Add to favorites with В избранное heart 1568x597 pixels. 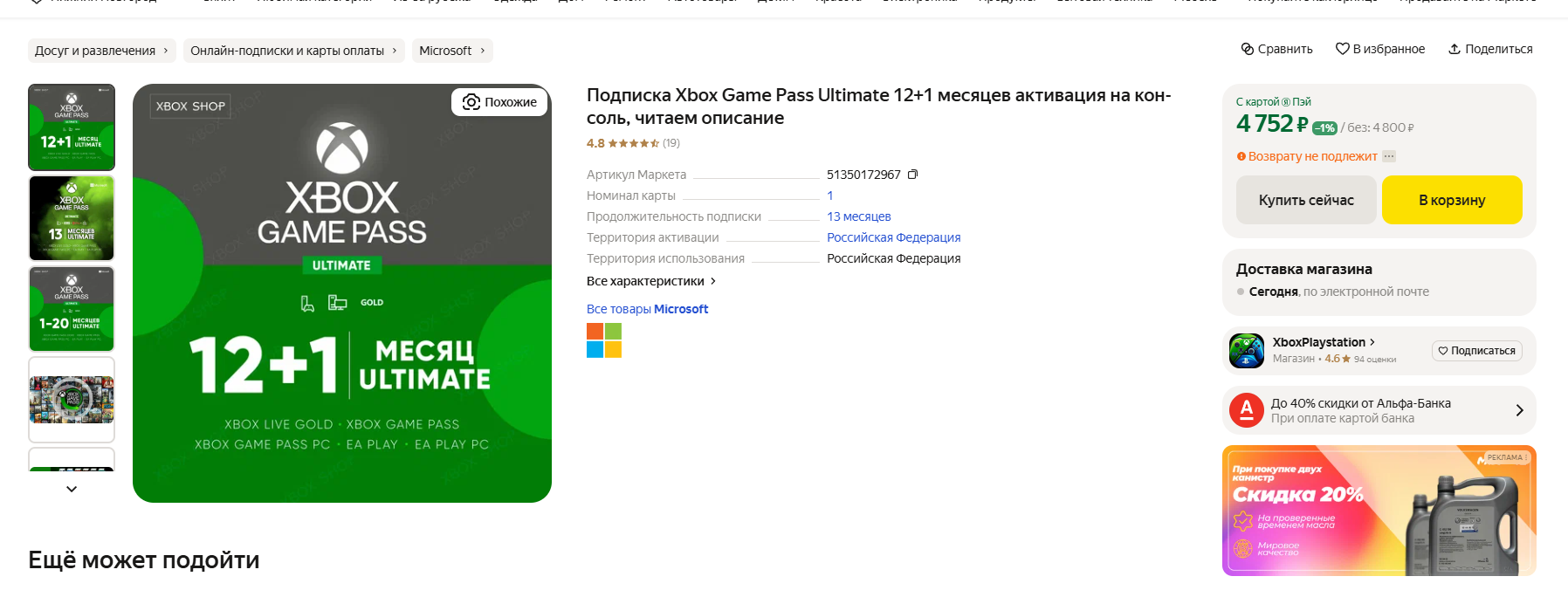(x=1380, y=49)
